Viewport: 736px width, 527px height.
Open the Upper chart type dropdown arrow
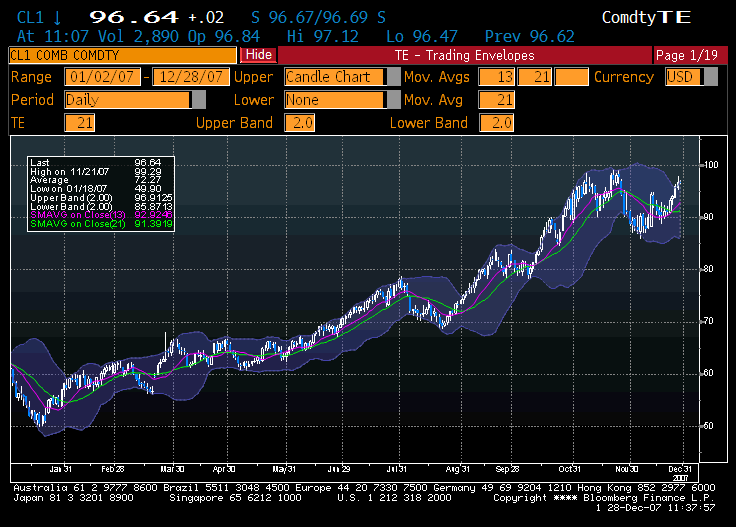click(393, 77)
